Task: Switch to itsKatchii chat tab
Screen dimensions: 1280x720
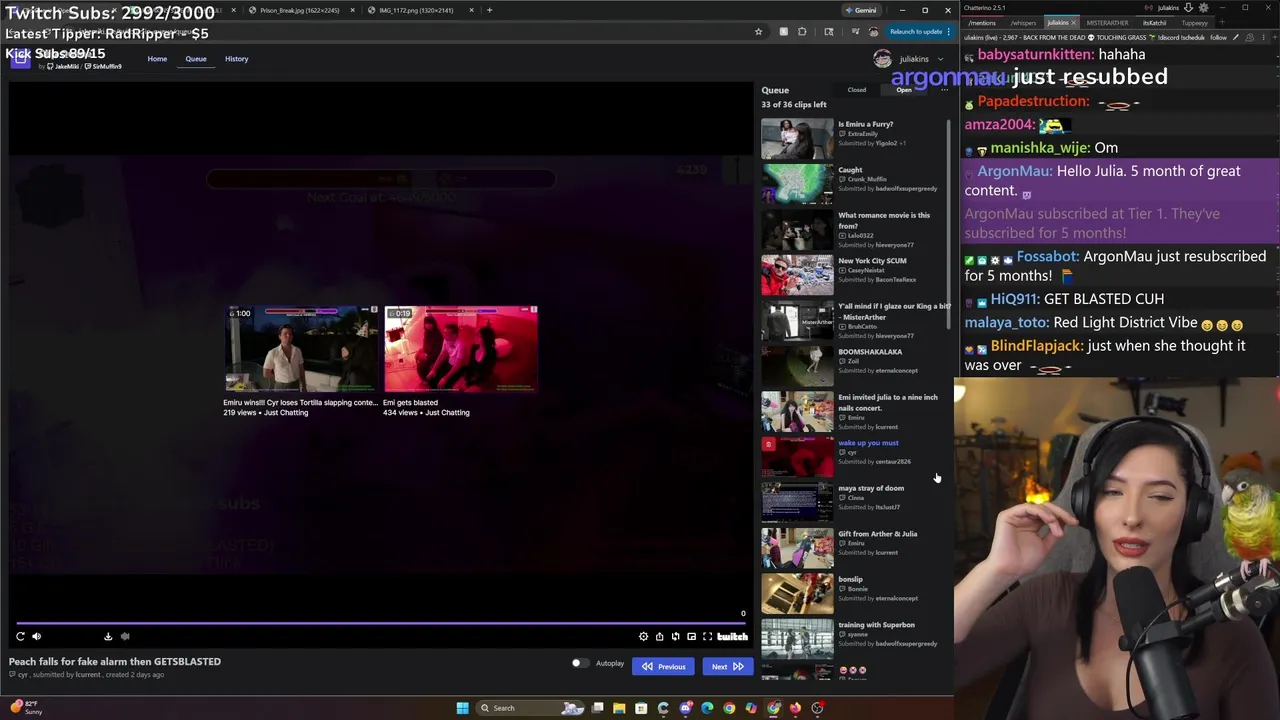Action: click(x=1154, y=22)
